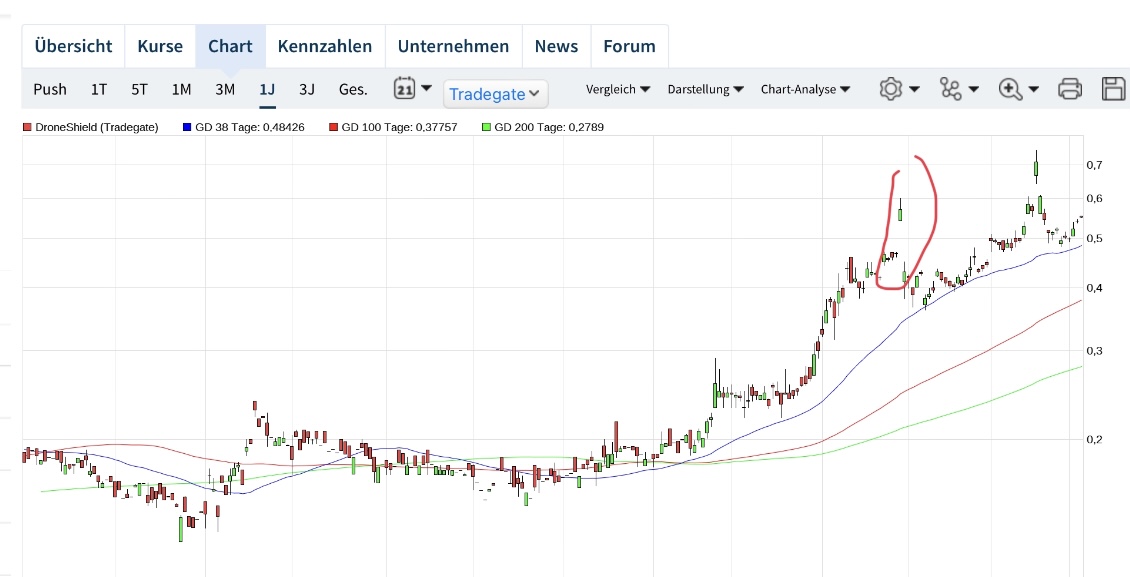
Task: Open the Chart-Analyse dropdown
Action: (x=805, y=89)
